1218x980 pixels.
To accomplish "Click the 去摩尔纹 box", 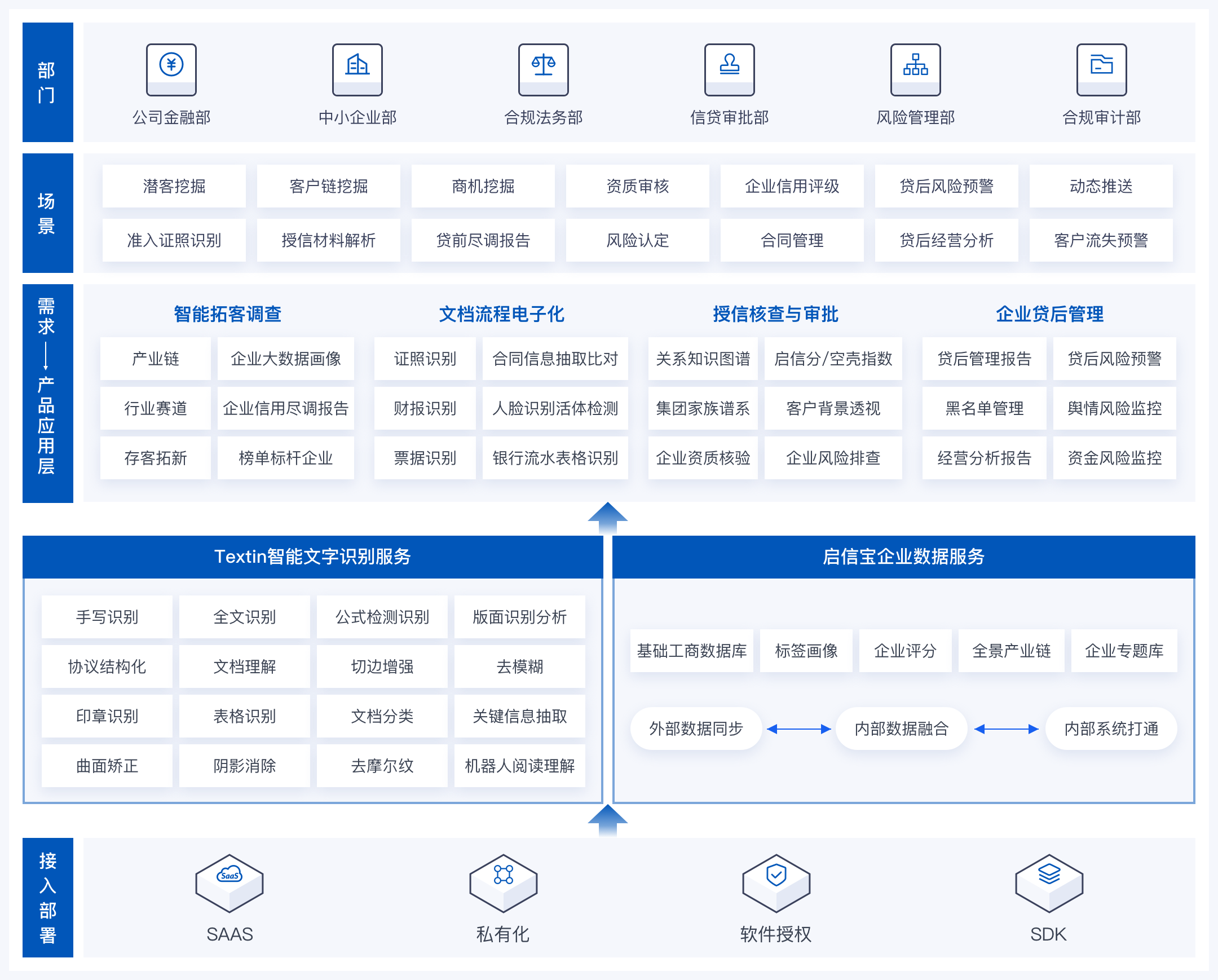I will (x=382, y=766).
